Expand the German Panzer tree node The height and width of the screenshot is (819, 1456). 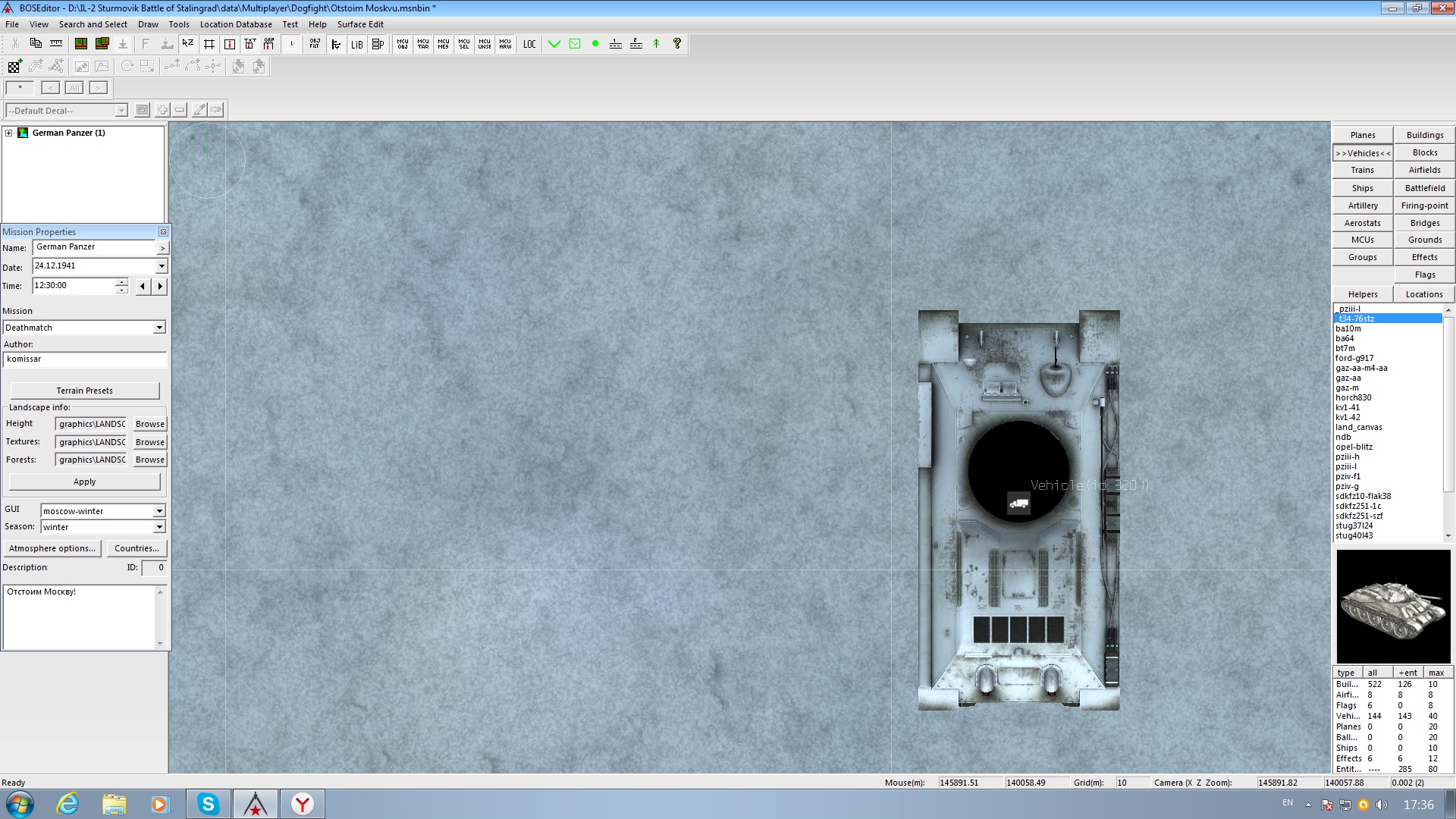(x=9, y=133)
